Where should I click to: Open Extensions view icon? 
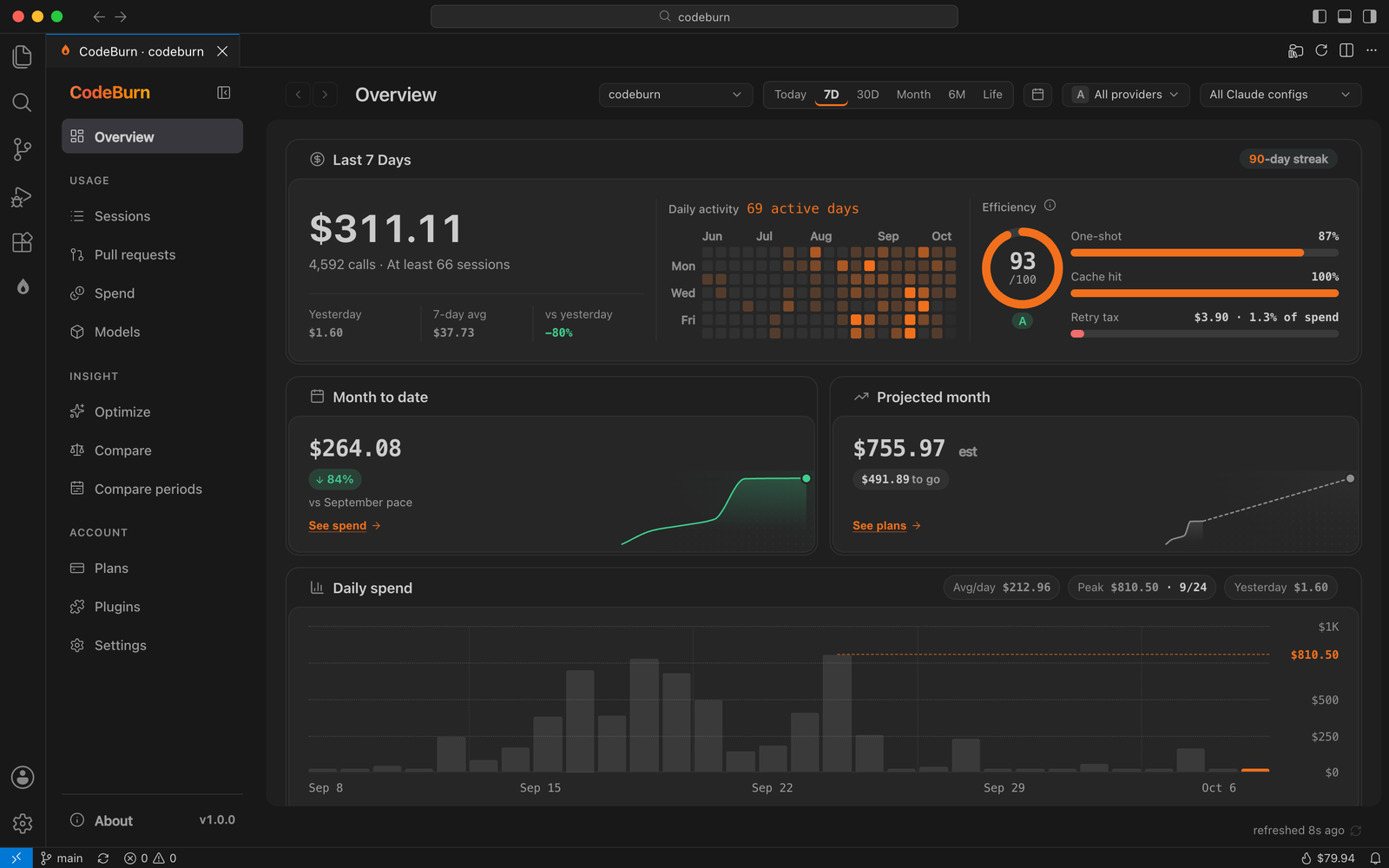tap(23, 242)
